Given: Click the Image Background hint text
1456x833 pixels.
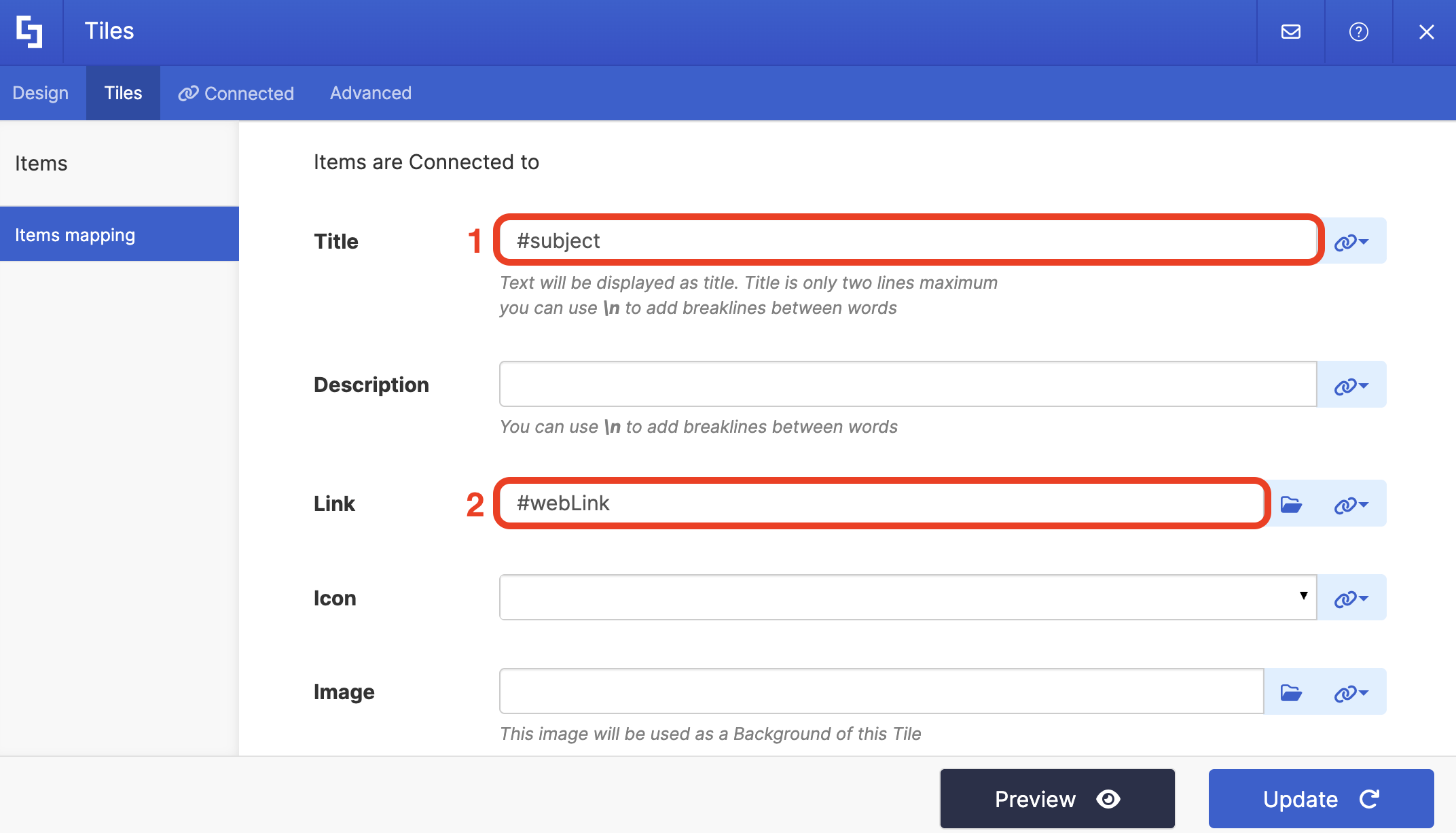Looking at the screenshot, I should [x=710, y=734].
